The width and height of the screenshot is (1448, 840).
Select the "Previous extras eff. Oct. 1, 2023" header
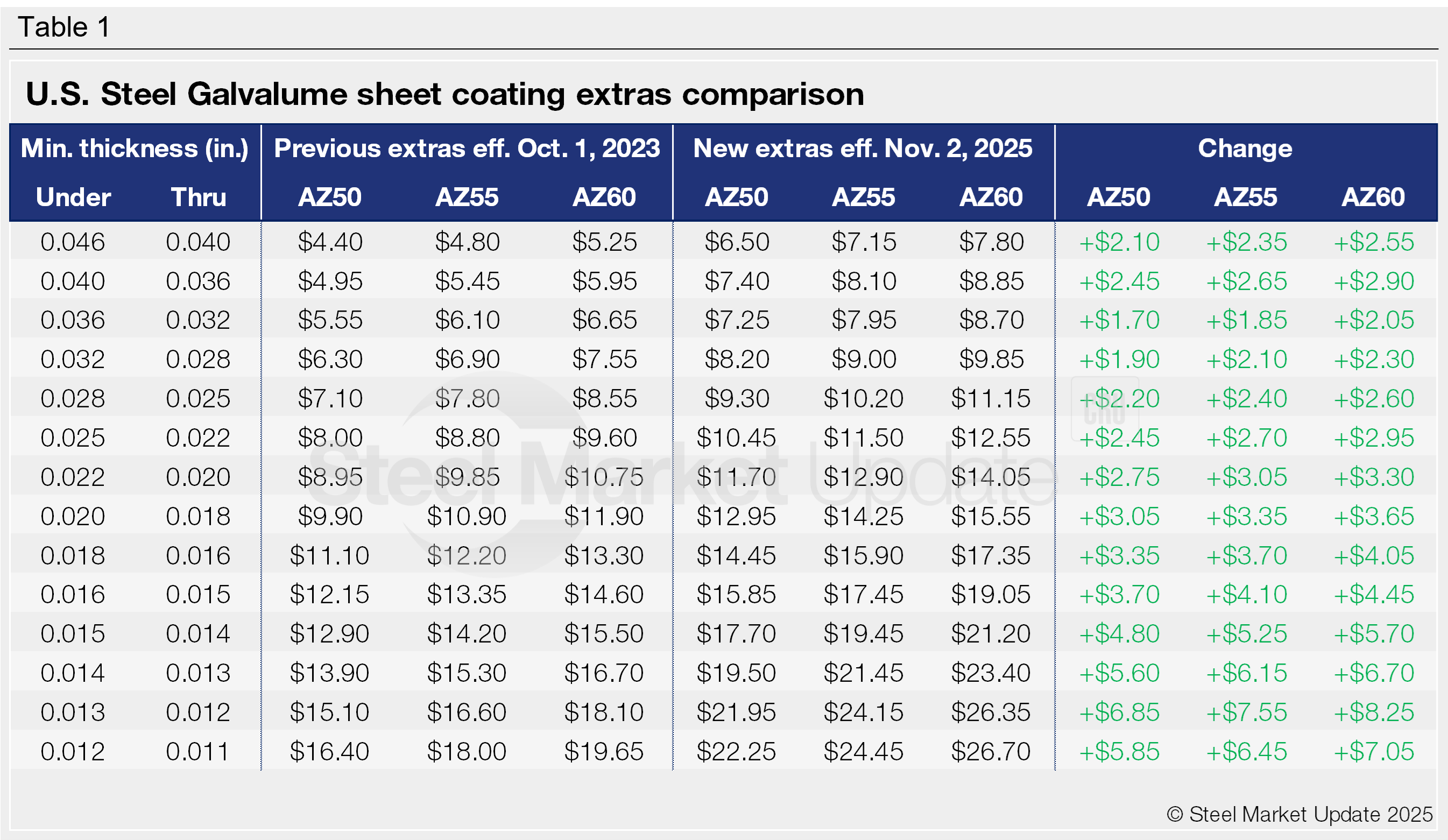[x=467, y=149]
